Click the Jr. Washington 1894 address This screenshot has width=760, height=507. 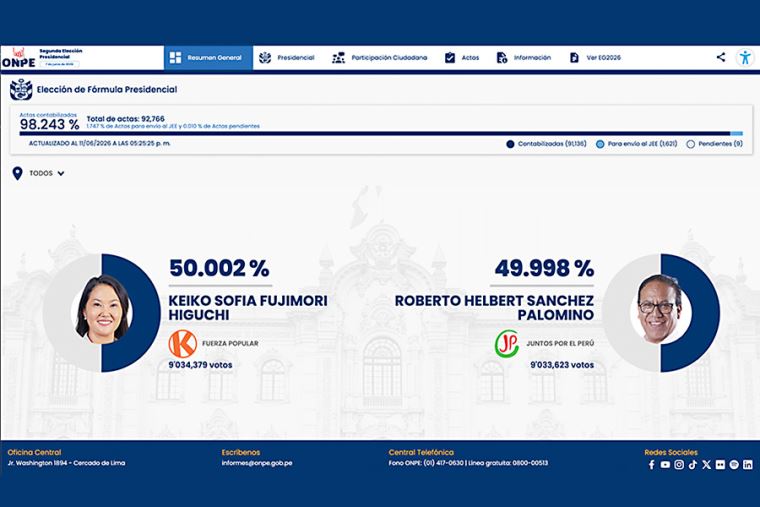click(66, 463)
